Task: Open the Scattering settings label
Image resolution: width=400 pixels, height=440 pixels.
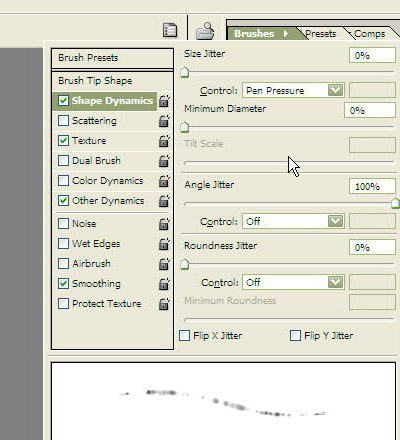Action: click(x=94, y=121)
